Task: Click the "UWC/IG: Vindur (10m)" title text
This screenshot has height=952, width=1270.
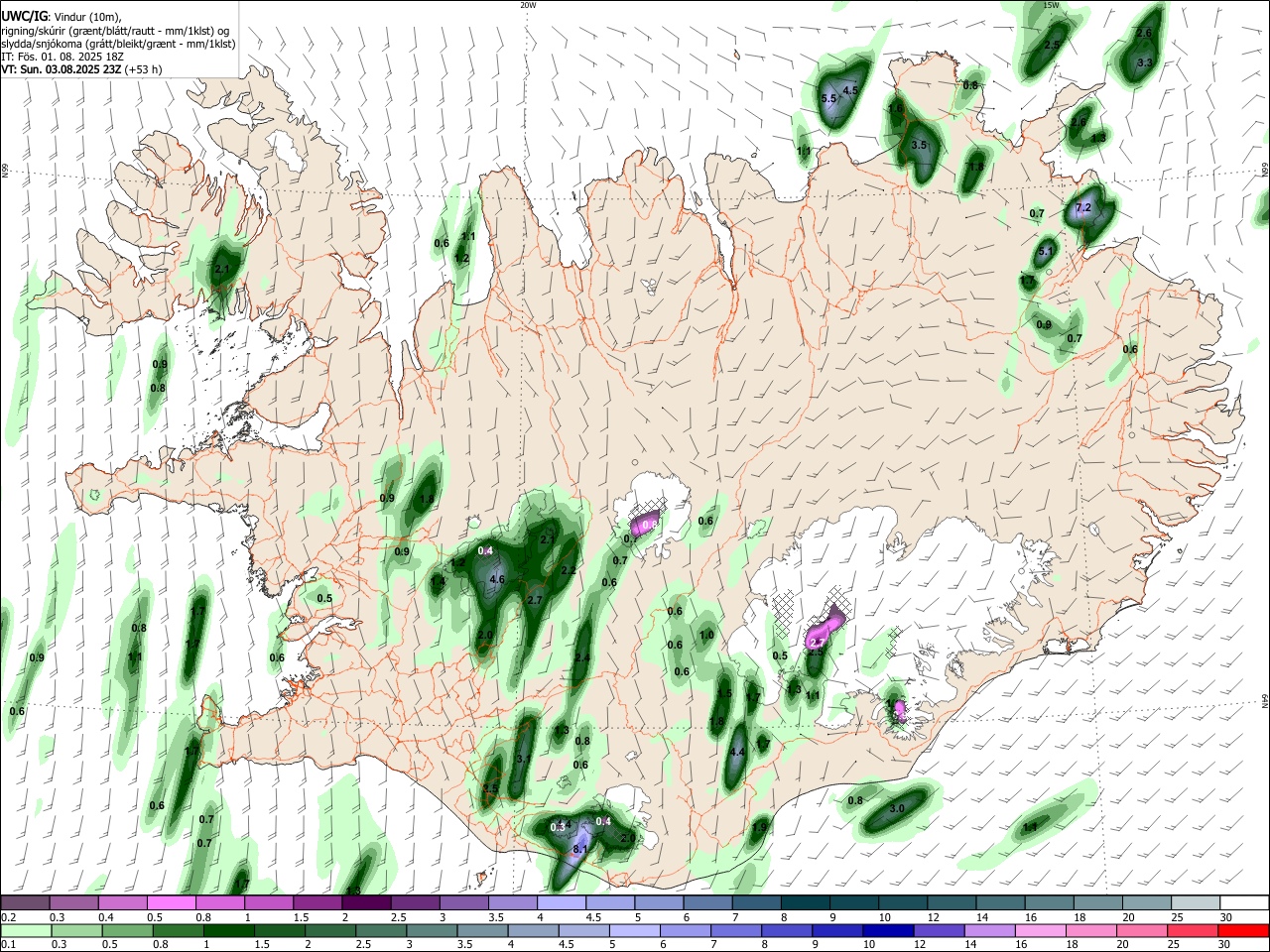Action: (x=62, y=17)
